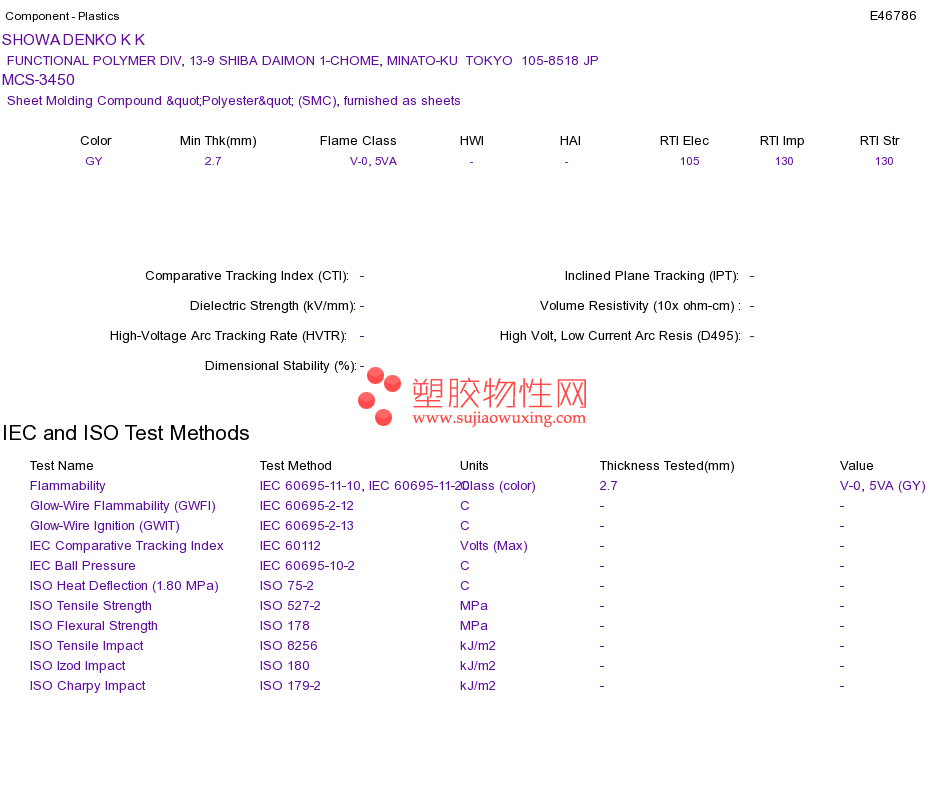Viewport: 950px width, 800px height.
Task: Open the 'Glow-Wire Flammability (GWFI)' link
Action: pyautogui.click(x=123, y=506)
